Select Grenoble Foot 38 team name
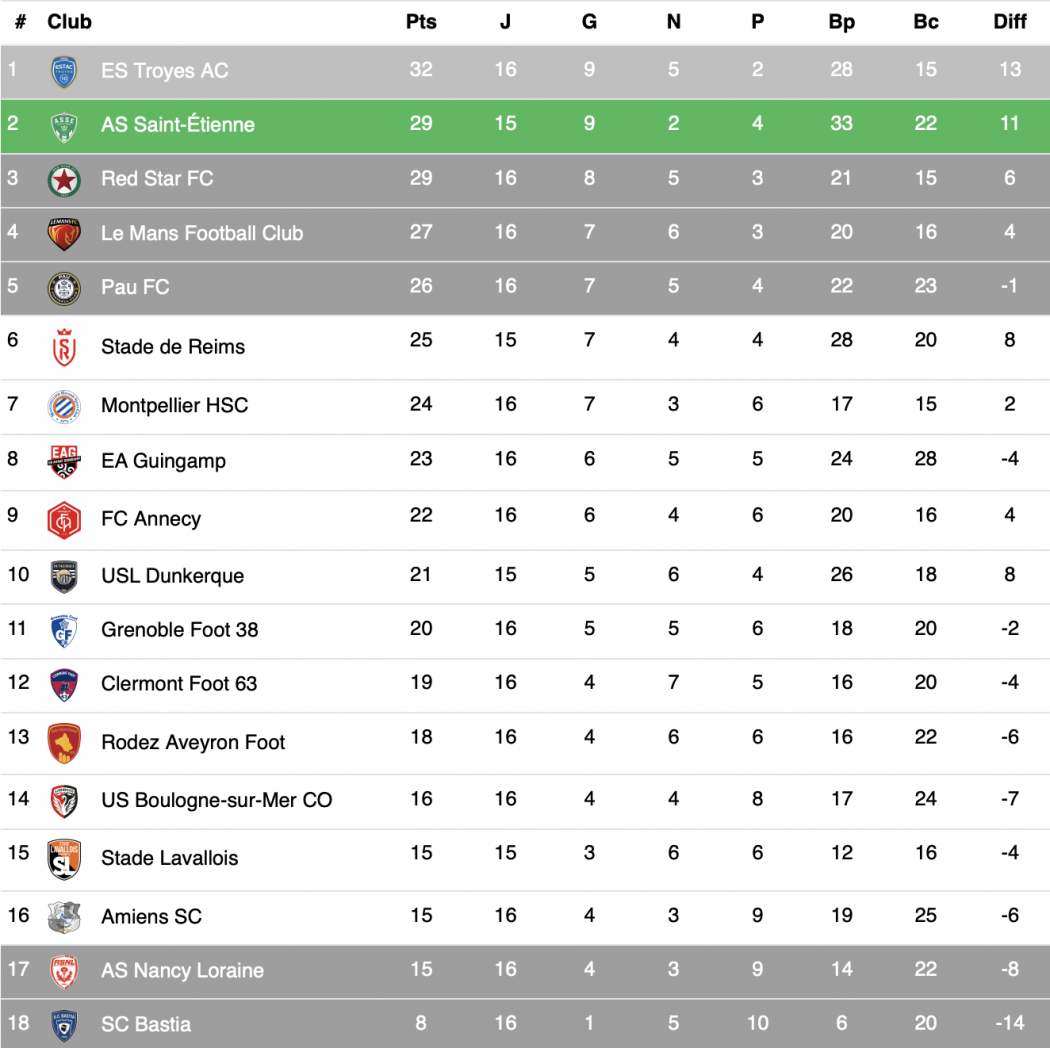 click(179, 630)
